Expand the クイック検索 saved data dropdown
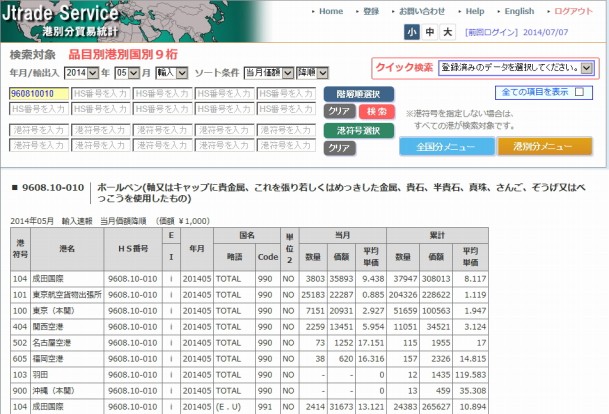This screenshot has width=609, height=414. pyautogui.click(x=516, y=68)
